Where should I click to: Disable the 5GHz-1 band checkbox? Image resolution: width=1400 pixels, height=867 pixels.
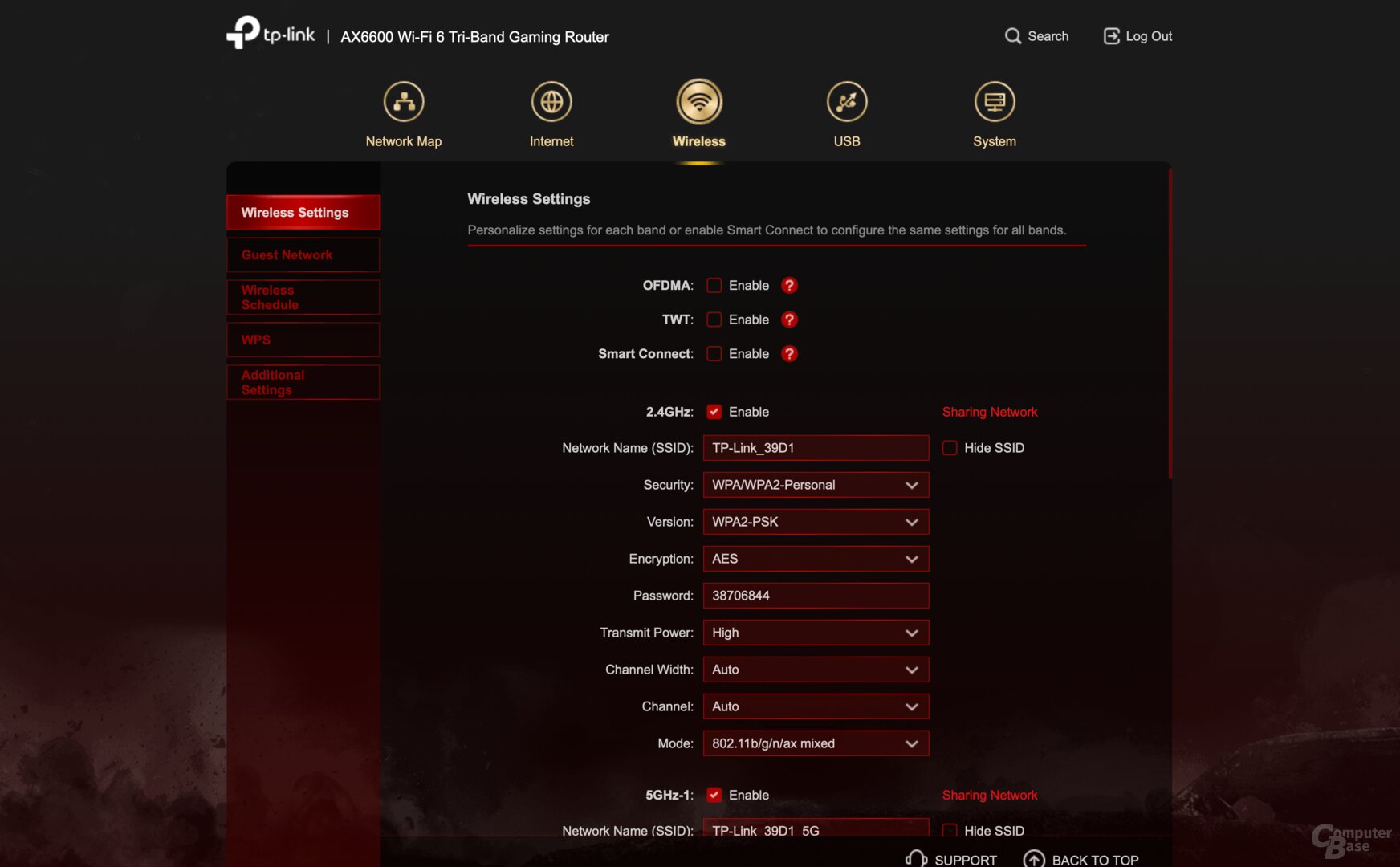(714, 795)
